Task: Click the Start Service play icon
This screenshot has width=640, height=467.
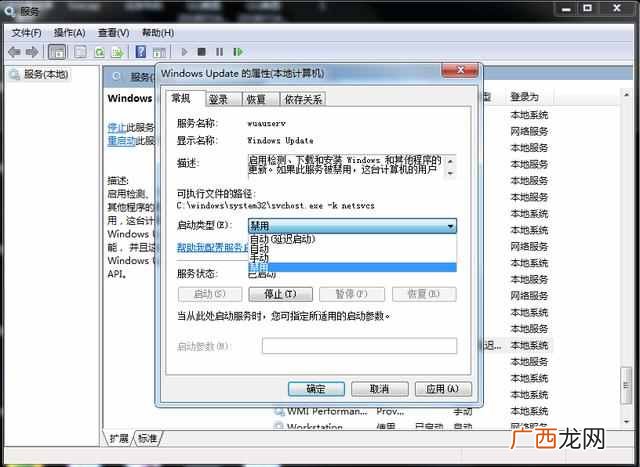Action: 184,52
